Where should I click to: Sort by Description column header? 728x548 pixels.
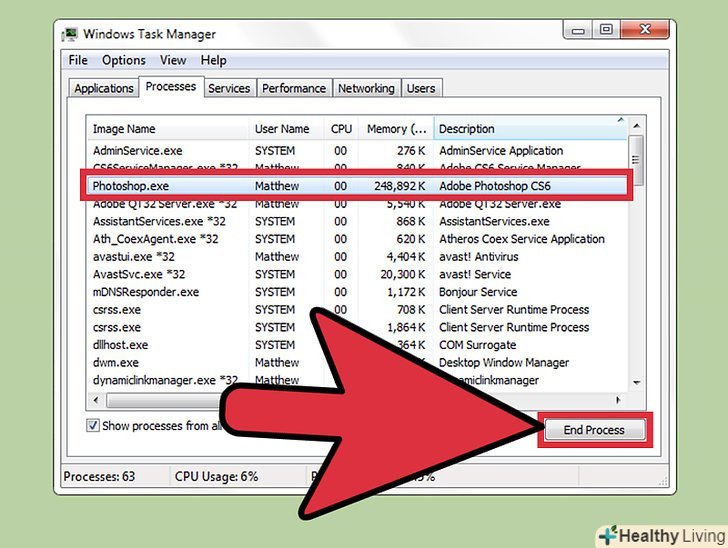[x=531, y=129]
